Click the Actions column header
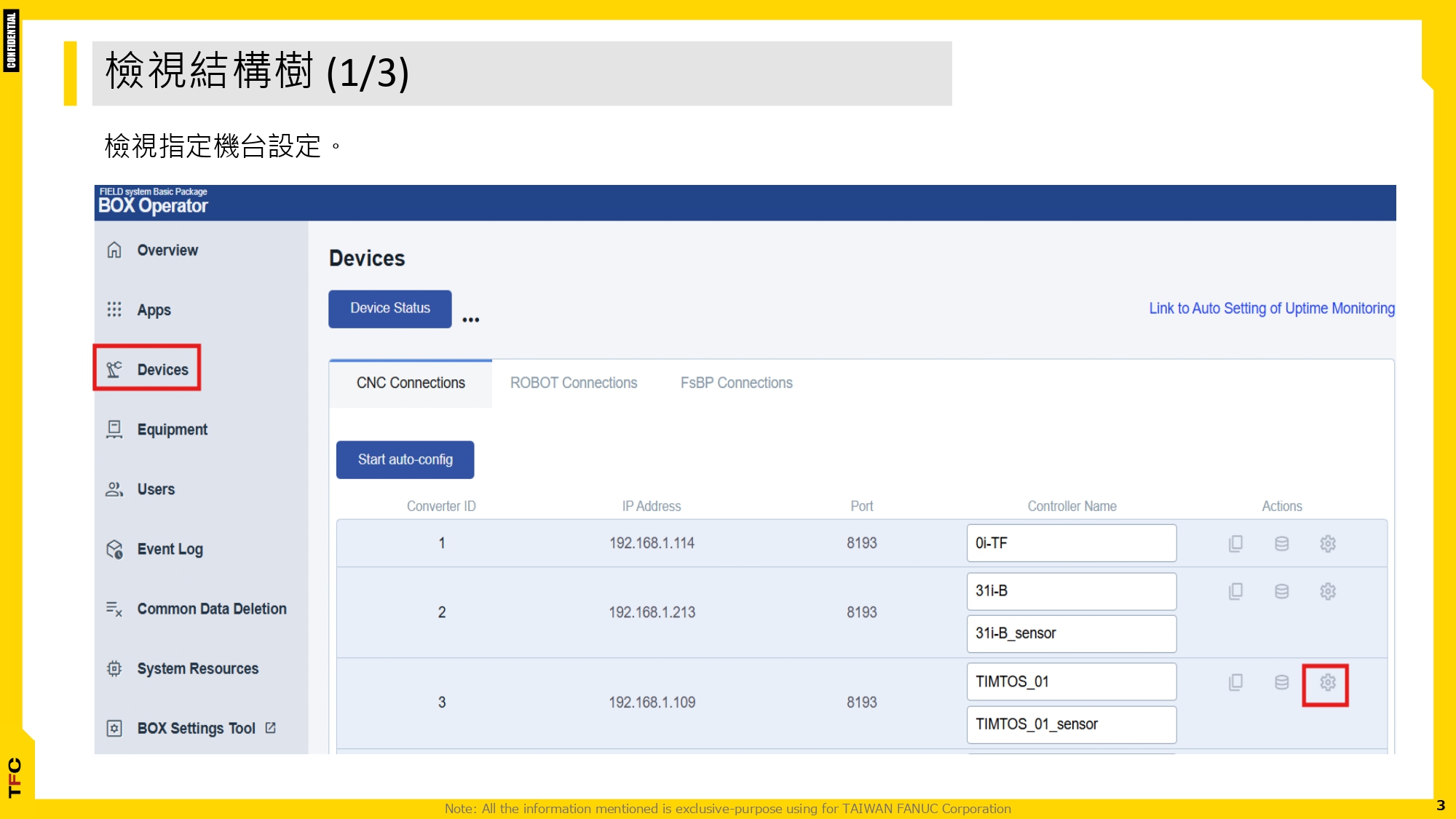The image size is (1456, 819). [1281, 506]
